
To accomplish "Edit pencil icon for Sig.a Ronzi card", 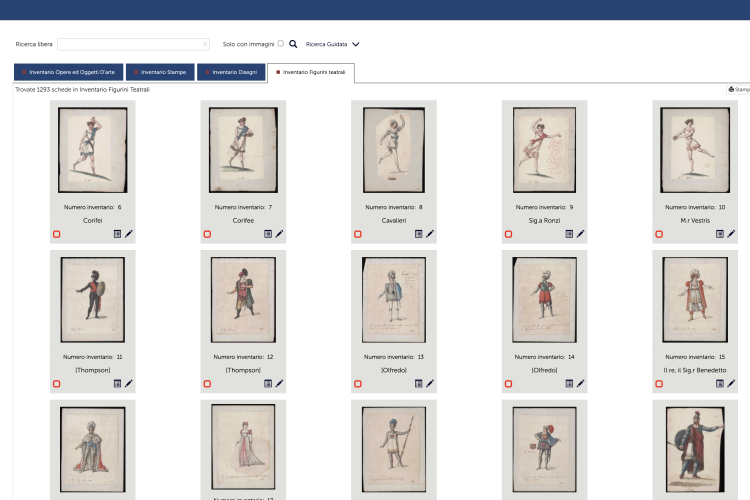I will [x=581, y=234].
